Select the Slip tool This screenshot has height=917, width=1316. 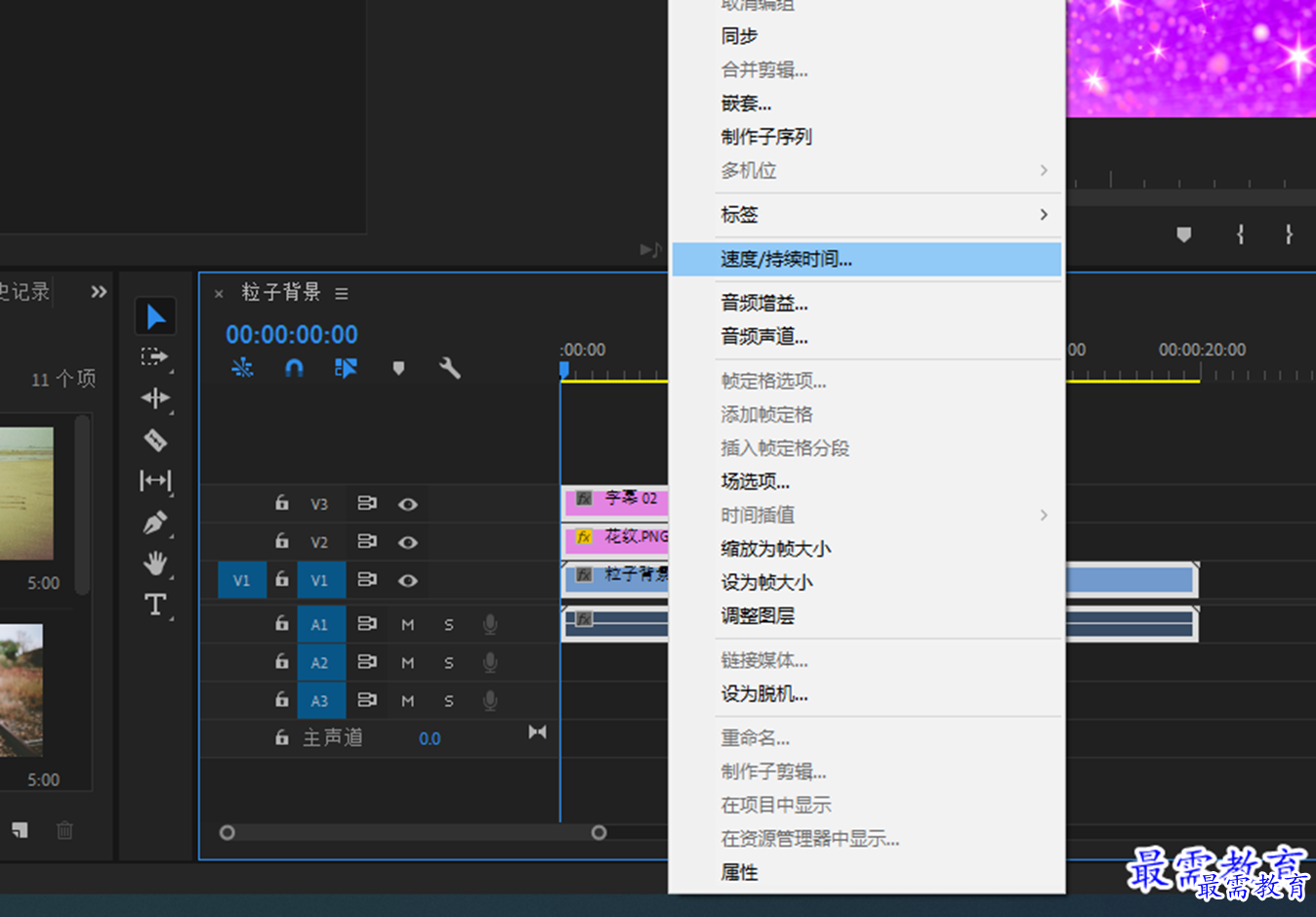(x=155, y=480)
